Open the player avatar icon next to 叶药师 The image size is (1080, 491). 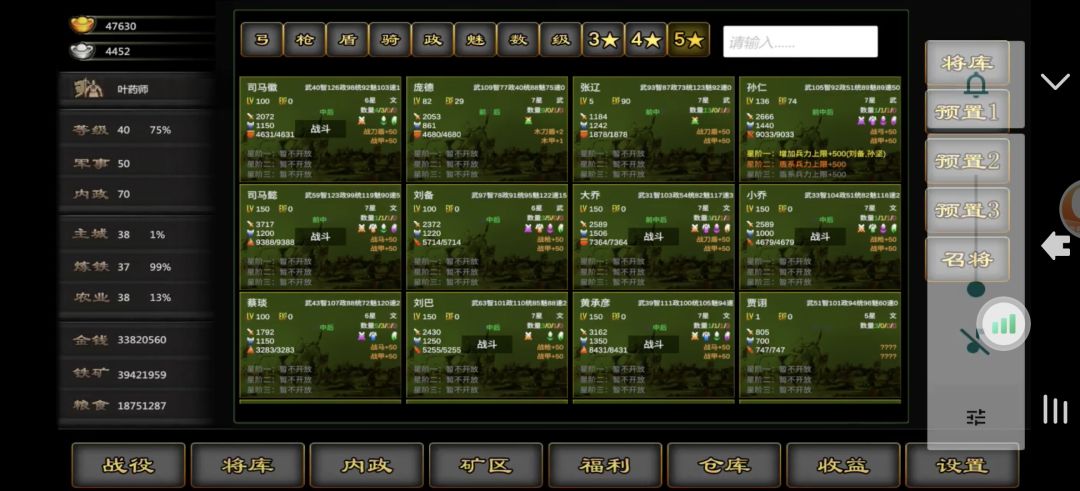(x=89, y=90)
